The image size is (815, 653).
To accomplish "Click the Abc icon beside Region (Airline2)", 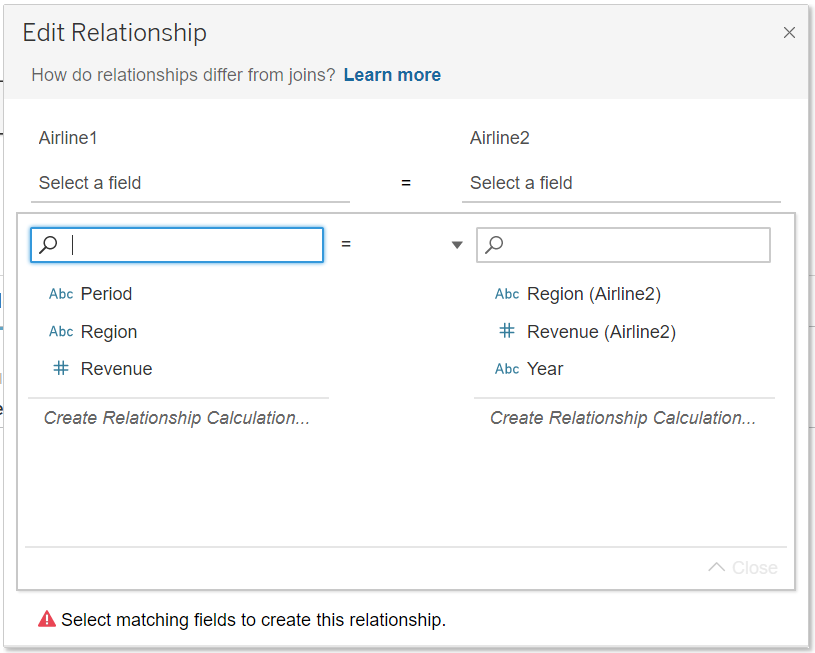I will pos(507,294).
